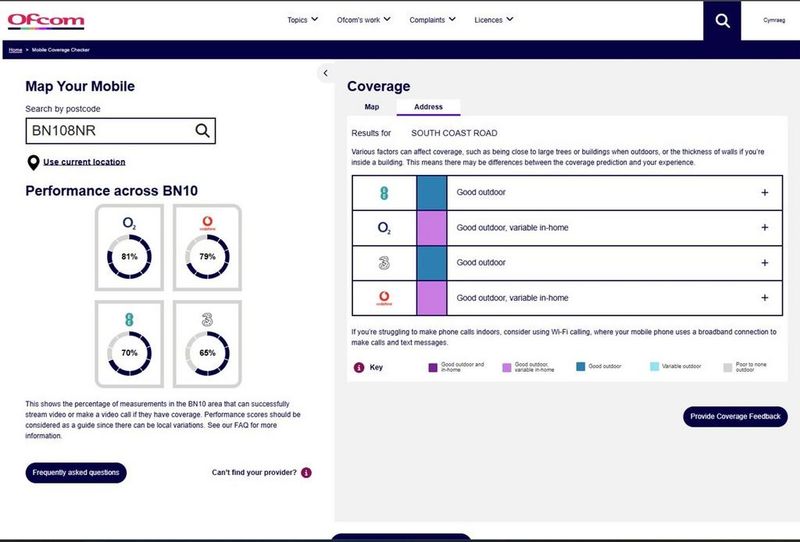Open the Complaints dropdown menu
The width and height of the screenshot is (800, 542).
coord(433,19)
